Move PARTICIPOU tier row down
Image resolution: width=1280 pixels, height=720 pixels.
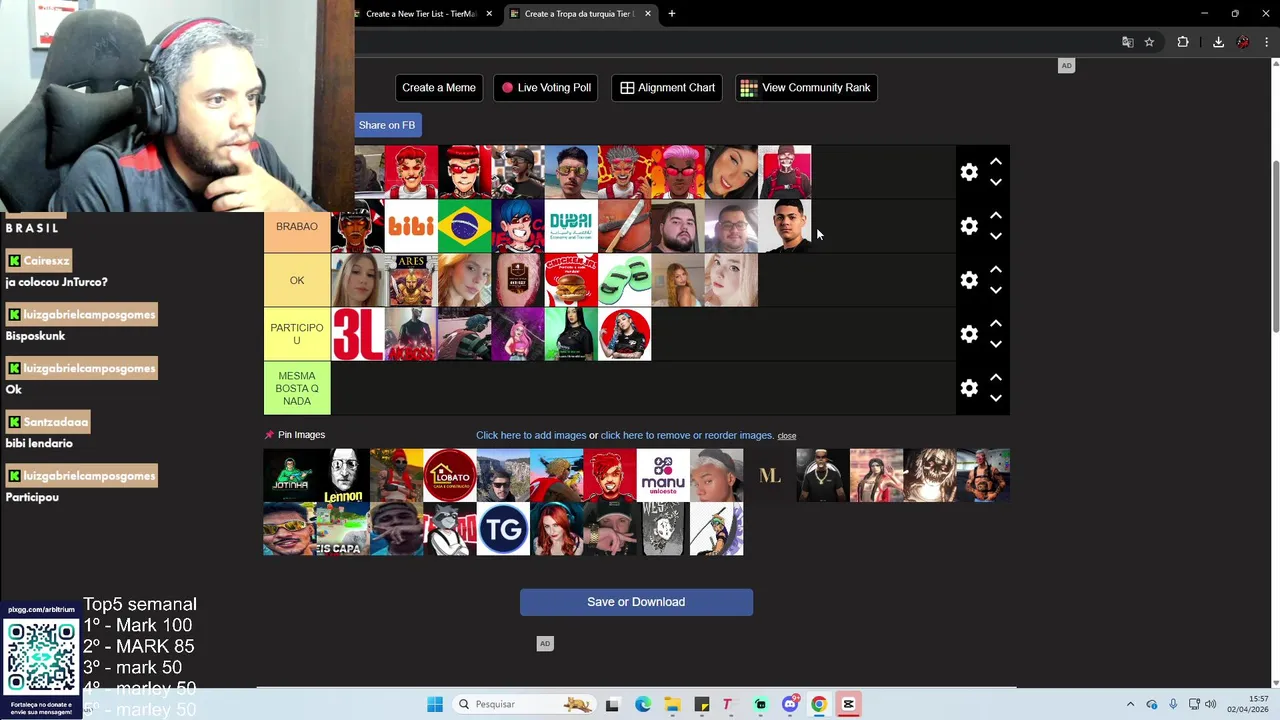click(x=996, y=345)
